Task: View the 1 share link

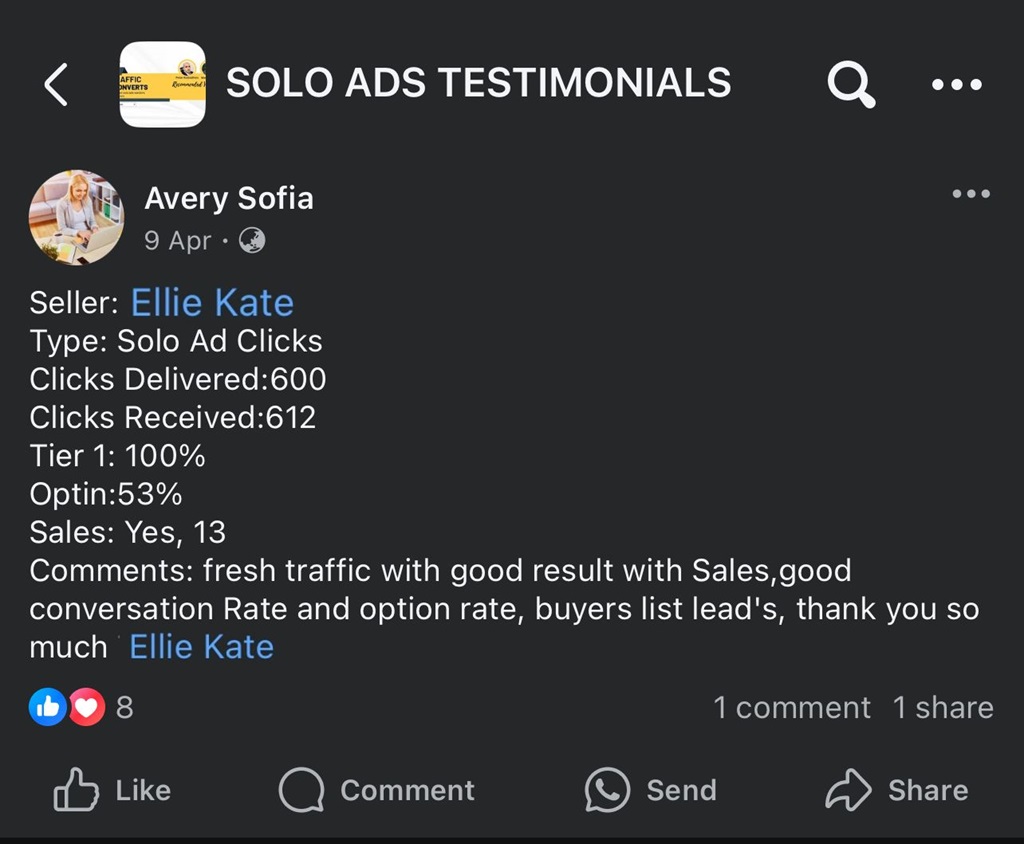Action: tap(942, 708)
